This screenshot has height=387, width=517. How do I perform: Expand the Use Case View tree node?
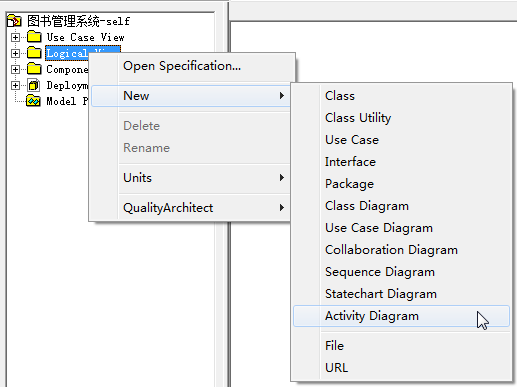click(x=15, y=37)
